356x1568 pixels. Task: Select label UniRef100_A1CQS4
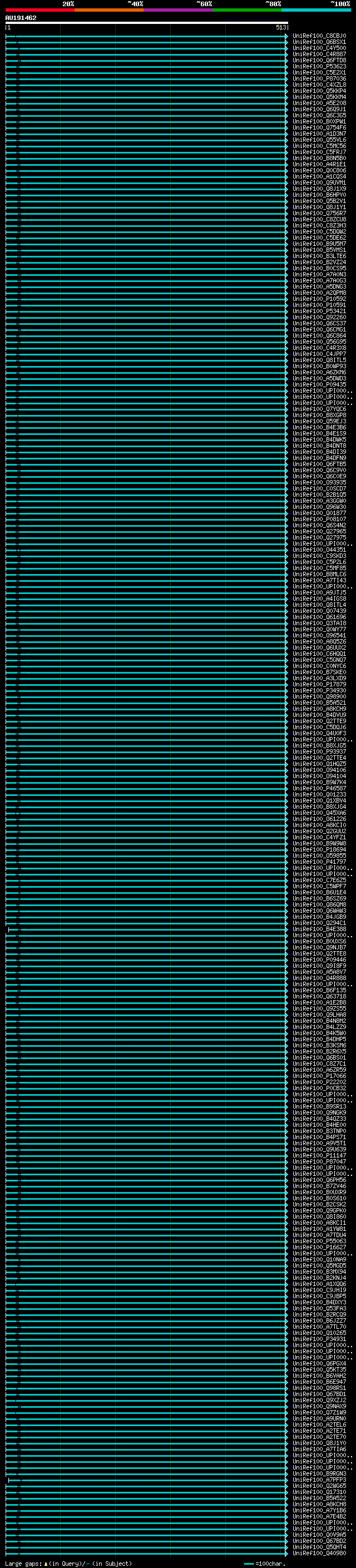click(319, 176)
